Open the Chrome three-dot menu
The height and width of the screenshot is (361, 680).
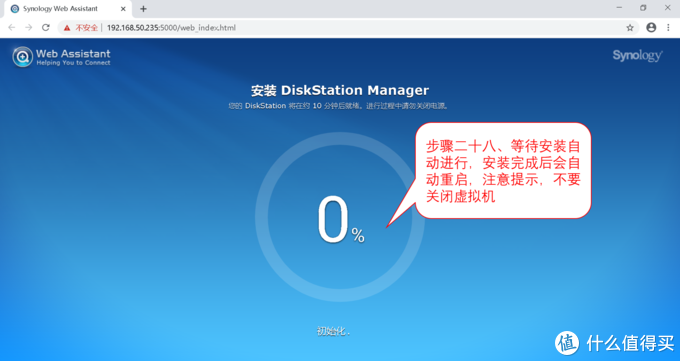point(668,27)
